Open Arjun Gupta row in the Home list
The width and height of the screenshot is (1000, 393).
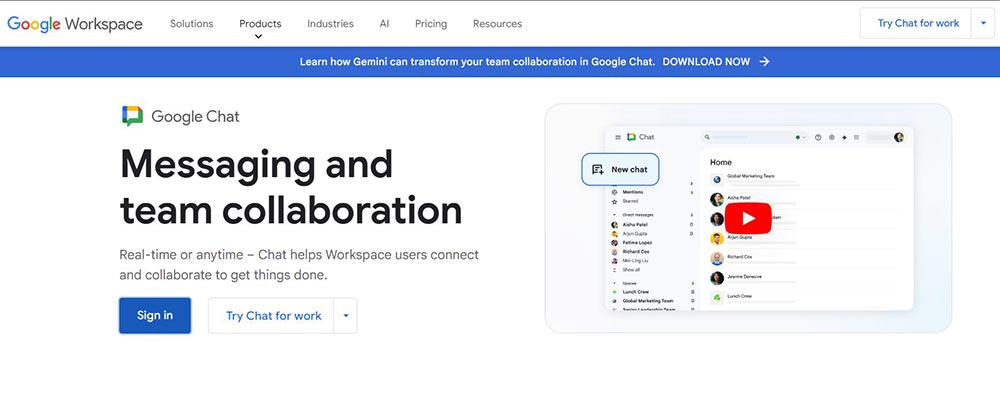[804, 239]
